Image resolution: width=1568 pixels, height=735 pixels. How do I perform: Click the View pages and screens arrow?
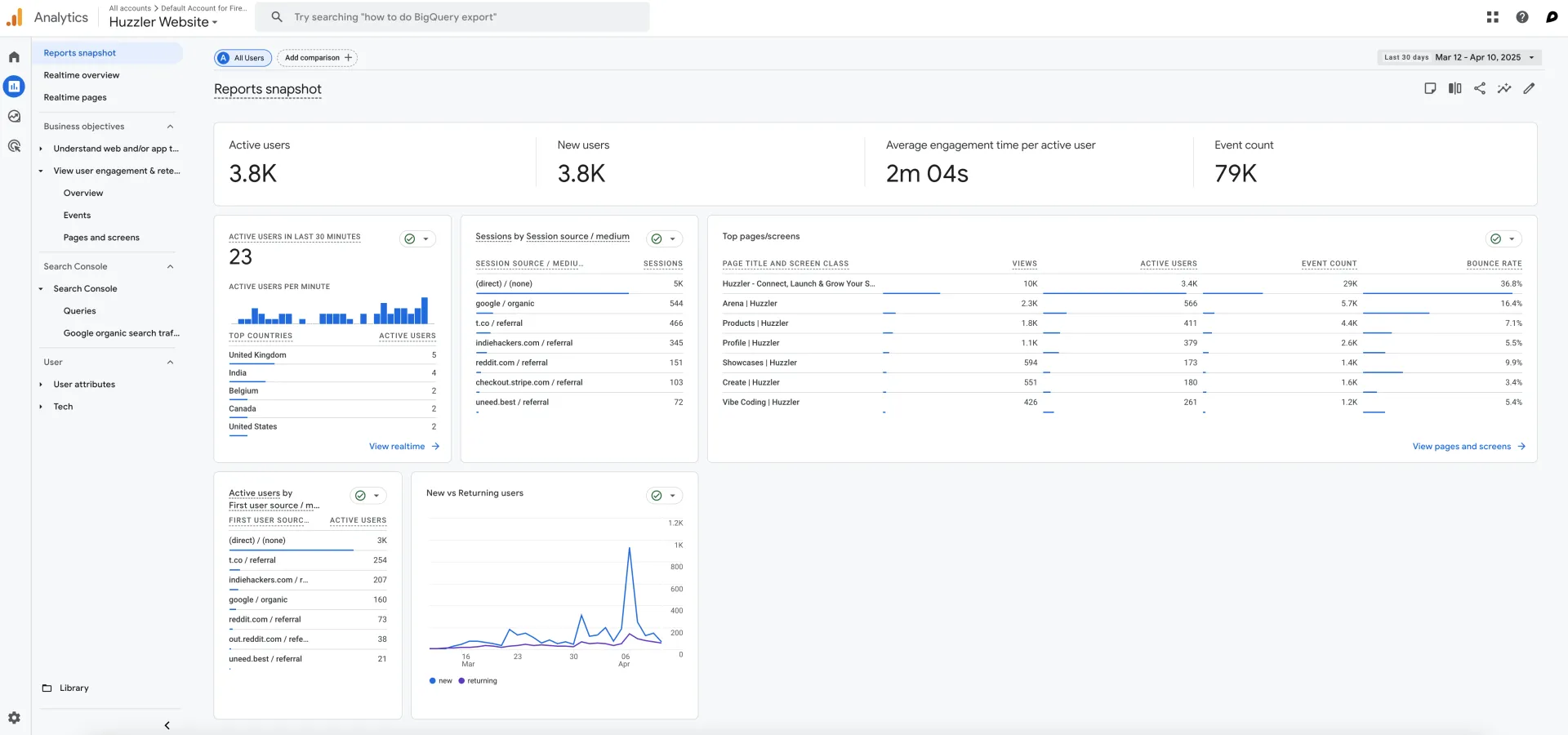1521,447
